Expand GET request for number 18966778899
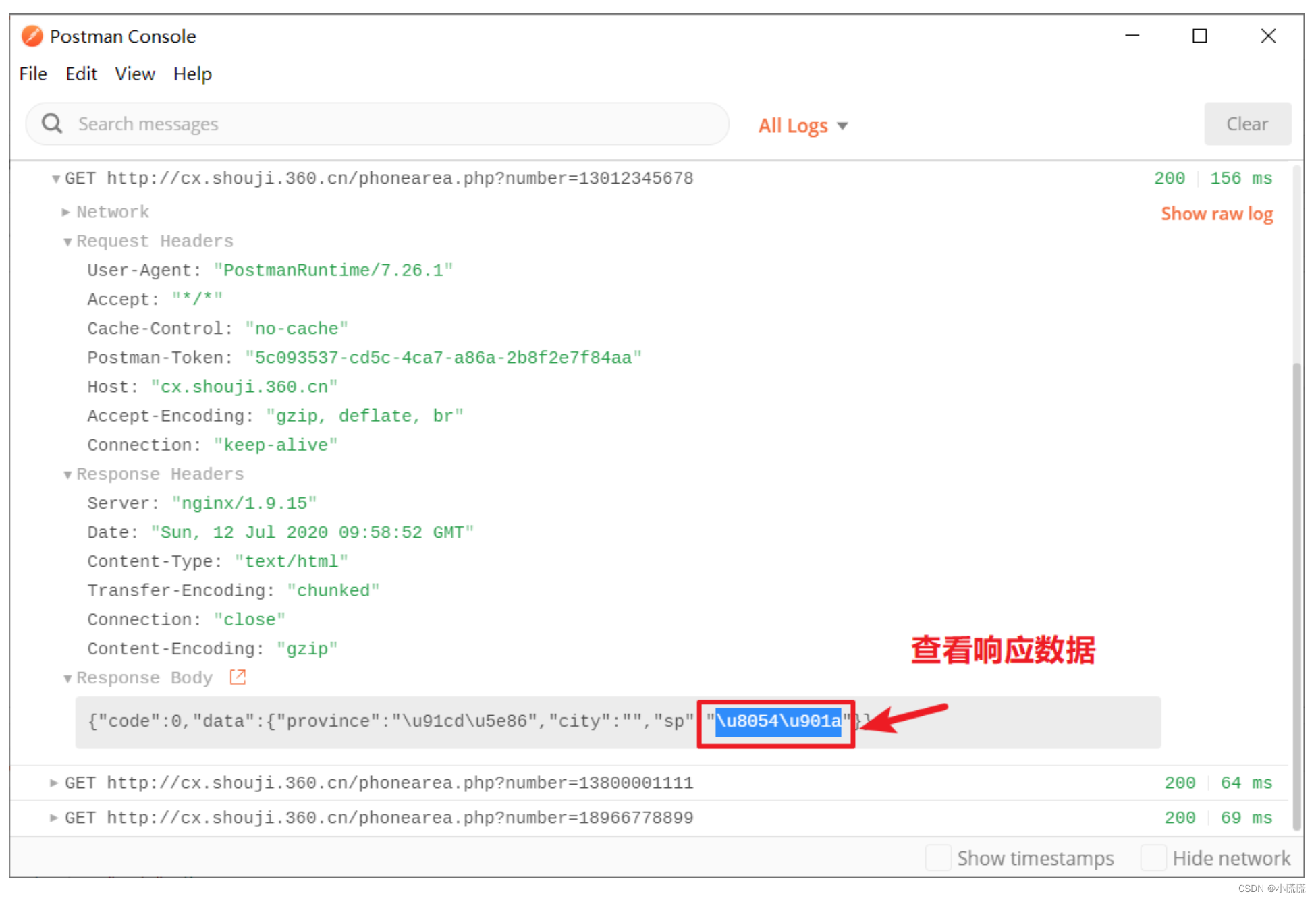1316x900 pixels. (x=54, y=818)
